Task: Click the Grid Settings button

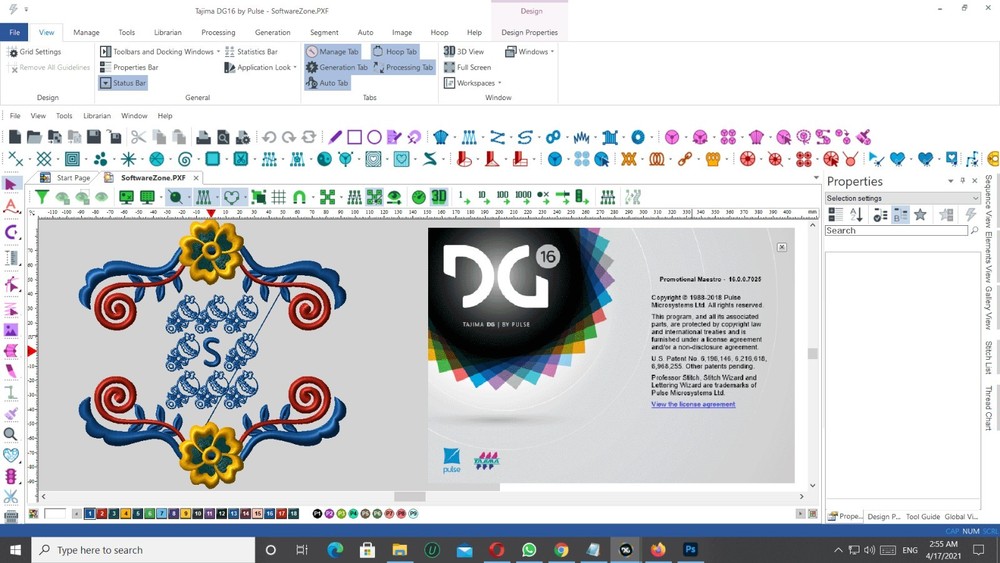Action: (x=34, y=52)
